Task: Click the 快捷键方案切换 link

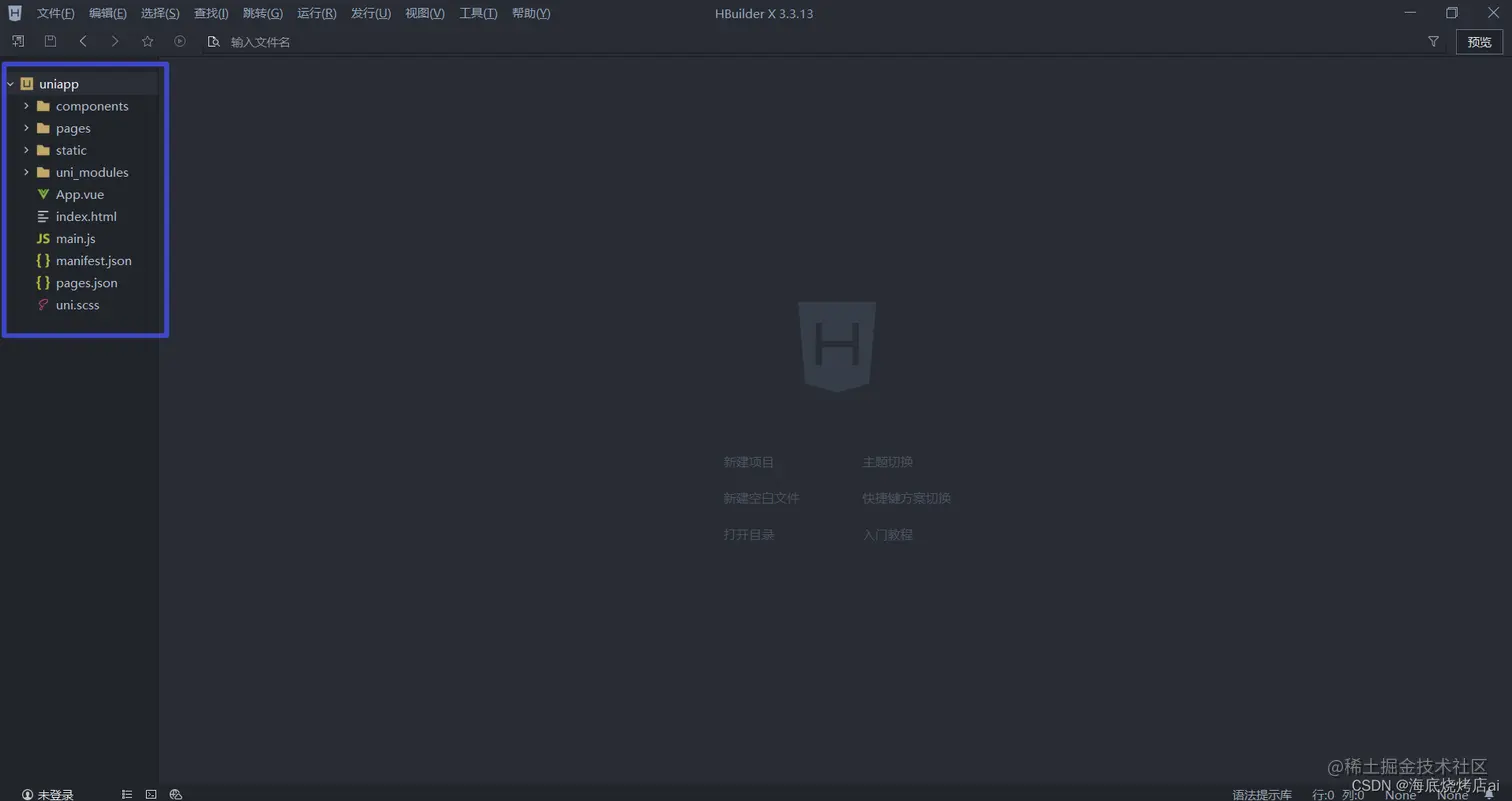Action: (907, 498)
